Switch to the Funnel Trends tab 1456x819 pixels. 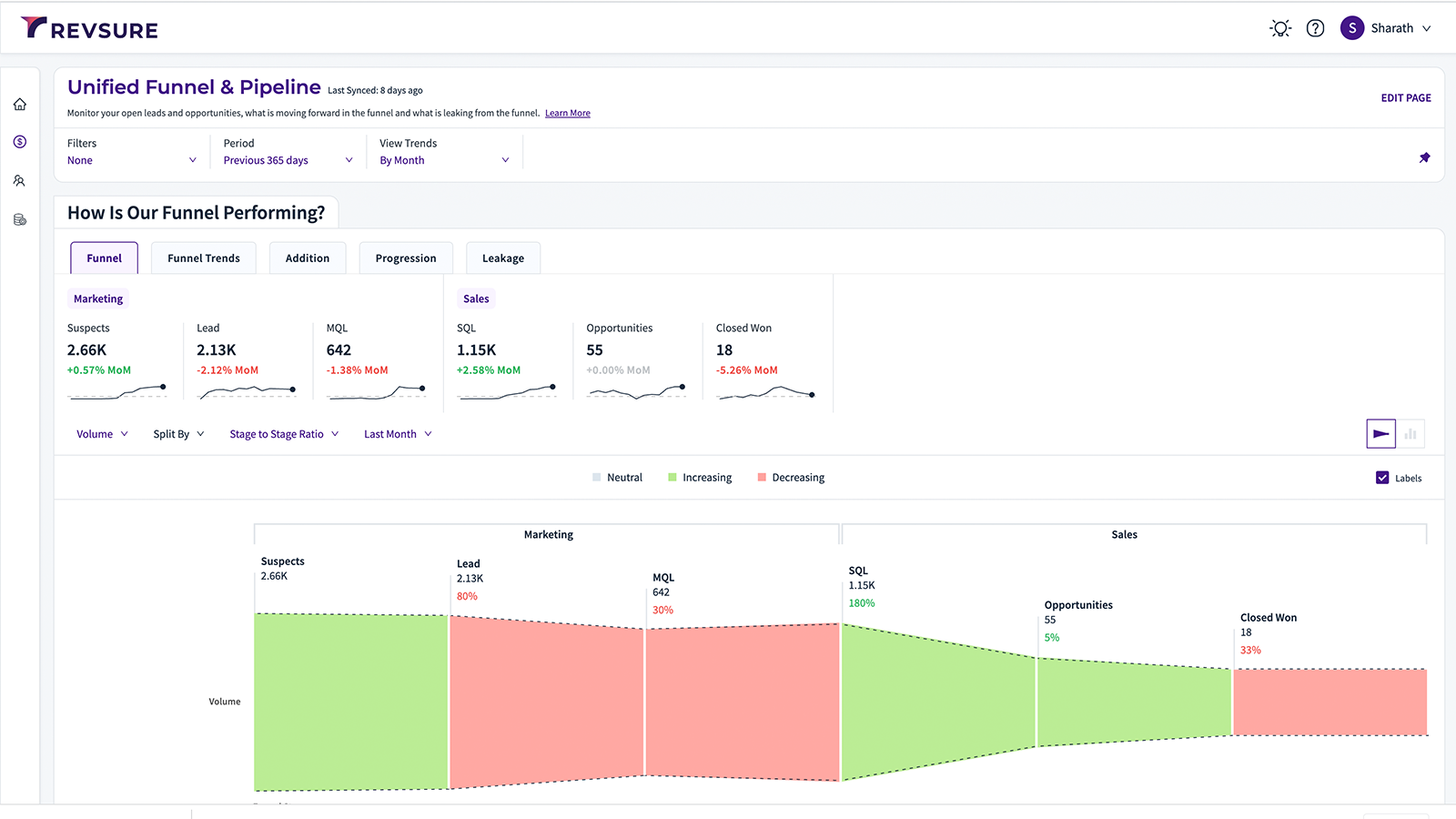pyautogui.click(x=204, y=258)
